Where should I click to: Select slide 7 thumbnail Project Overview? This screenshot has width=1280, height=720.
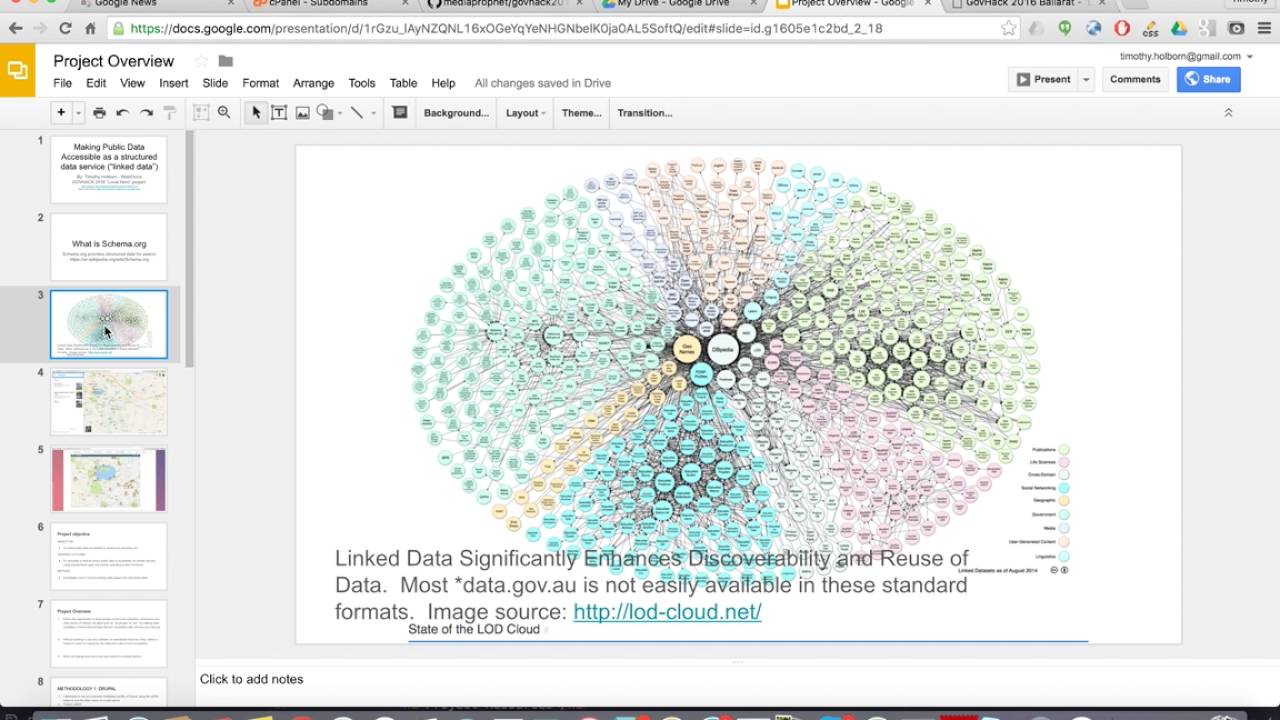109,634
